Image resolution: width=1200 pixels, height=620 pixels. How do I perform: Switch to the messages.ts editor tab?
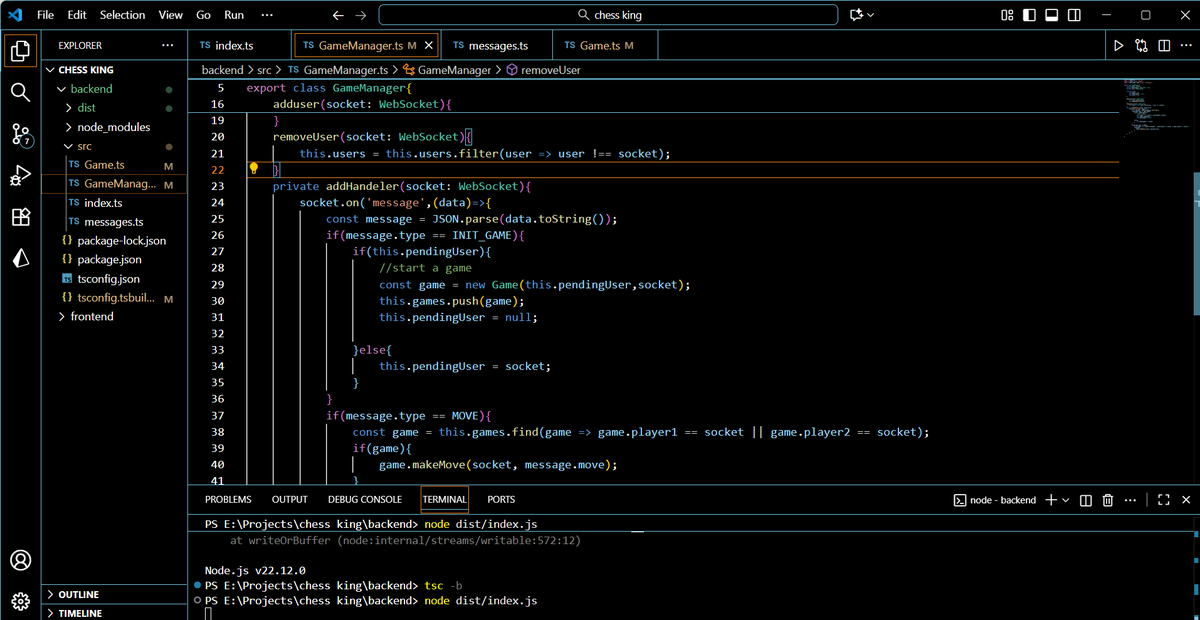496,45
